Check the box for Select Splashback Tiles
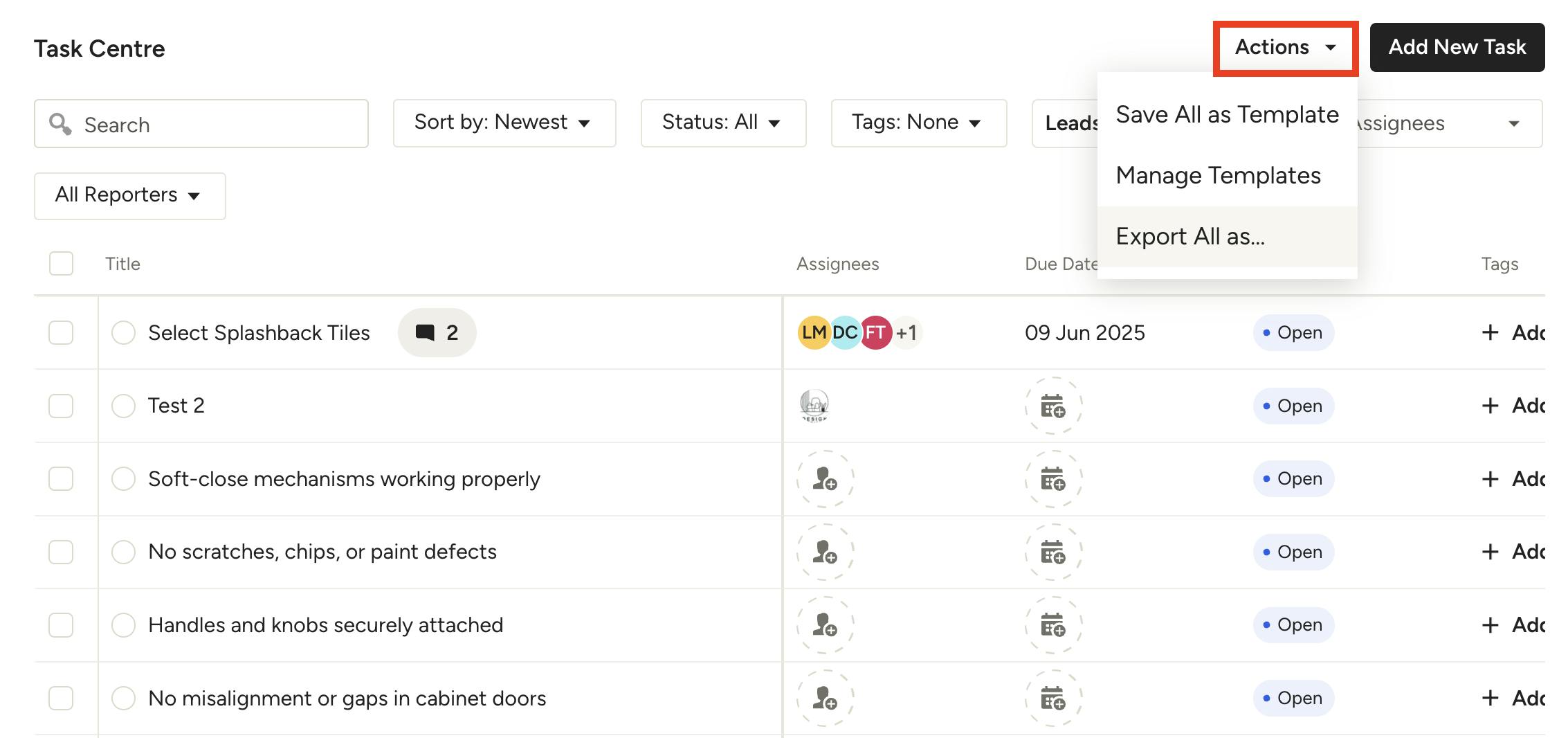The height and width of the screenshot is (738, 1568). click(61, 333)
